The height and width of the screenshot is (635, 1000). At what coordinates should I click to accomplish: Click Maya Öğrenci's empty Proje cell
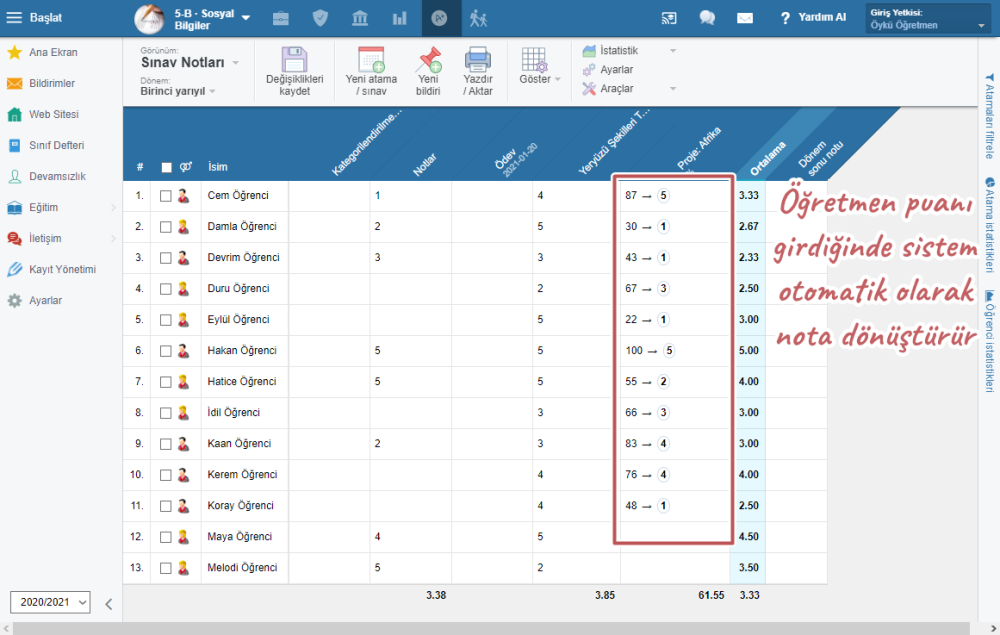coord(674,537)
